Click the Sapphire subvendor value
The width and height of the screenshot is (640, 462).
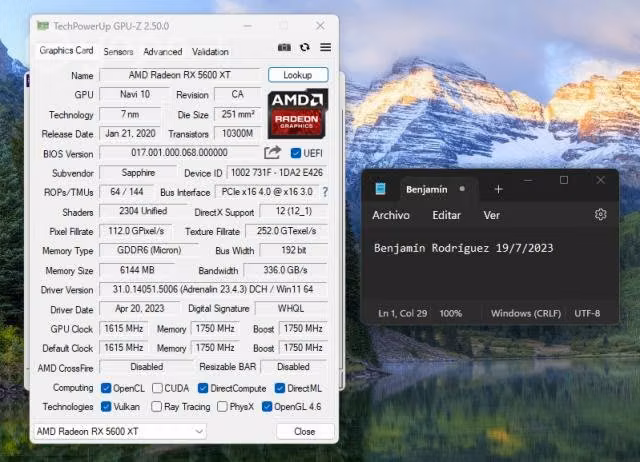point(138,173)
